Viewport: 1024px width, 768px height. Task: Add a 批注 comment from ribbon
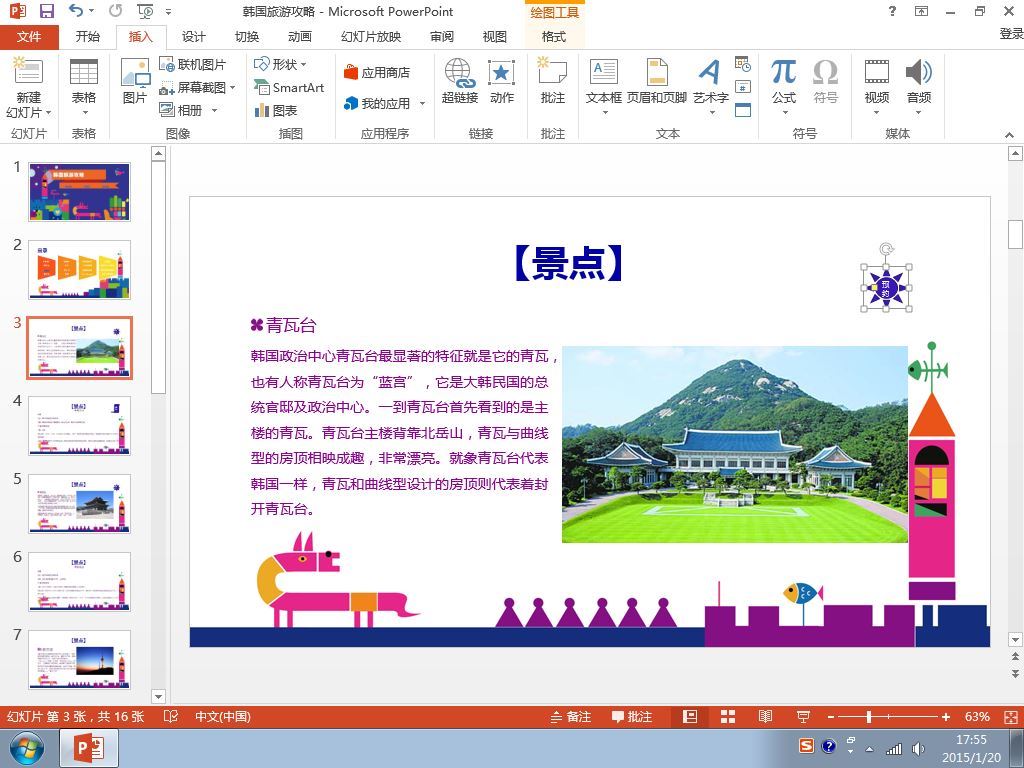click(x=552, y=81)
